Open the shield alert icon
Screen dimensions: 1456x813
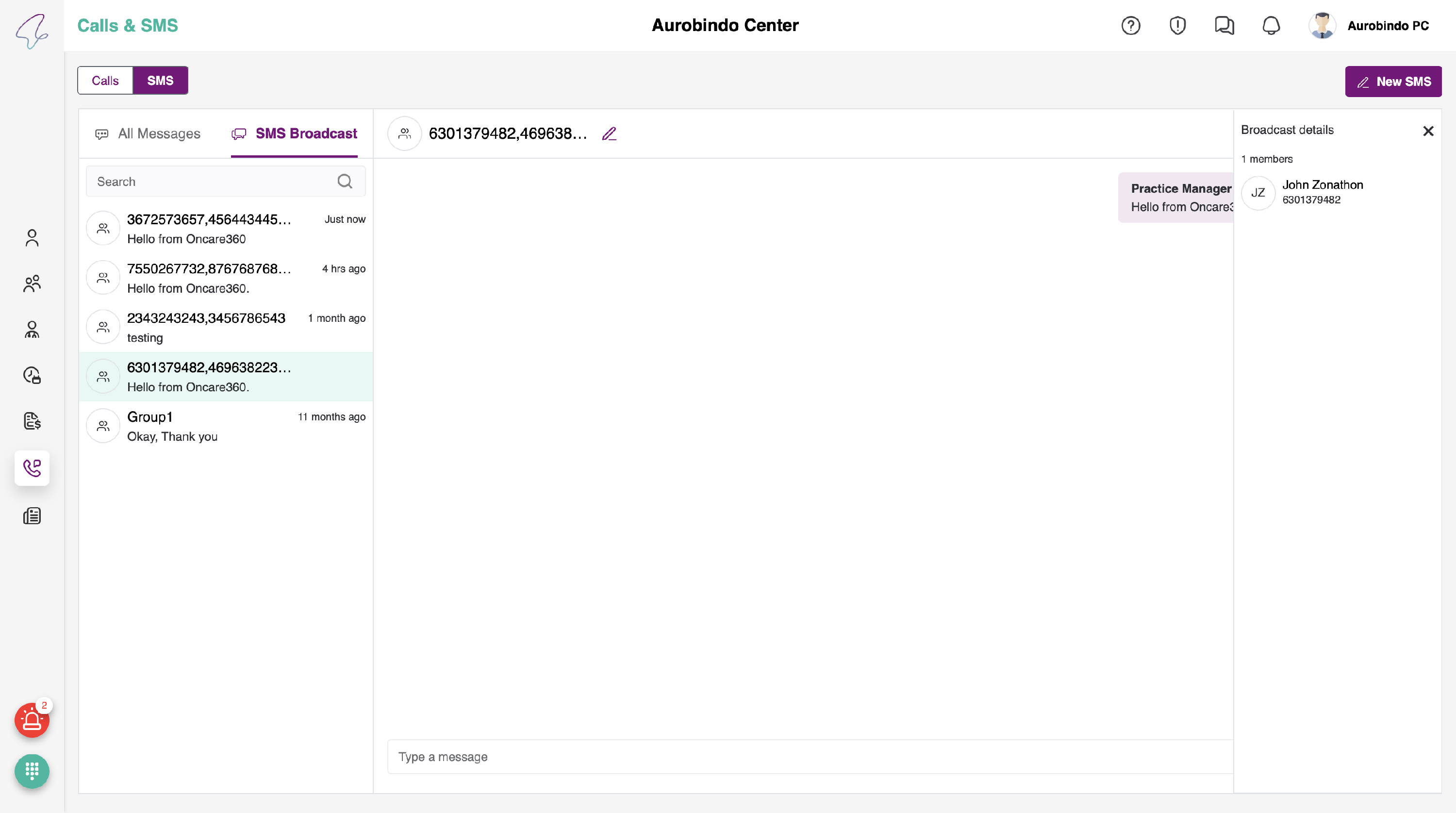[x=1177, y=25]
